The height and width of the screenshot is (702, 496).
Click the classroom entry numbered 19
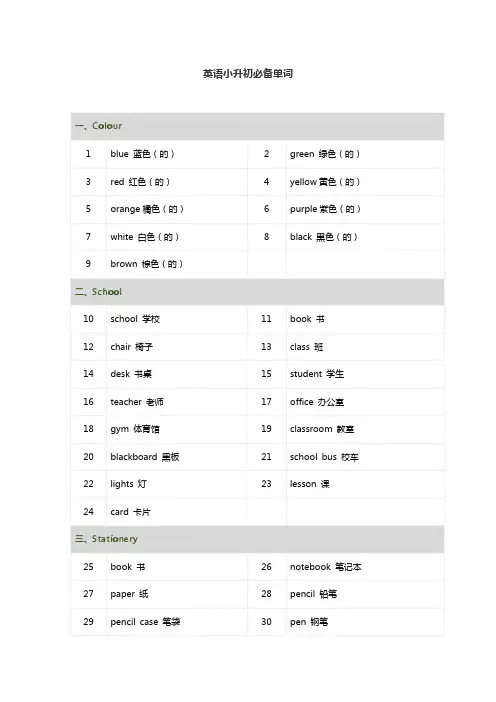pyautogui.click(x=322, y=429)
